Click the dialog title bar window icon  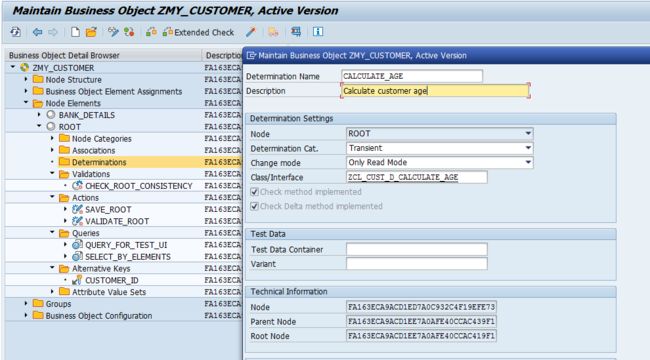pos(251,55)
